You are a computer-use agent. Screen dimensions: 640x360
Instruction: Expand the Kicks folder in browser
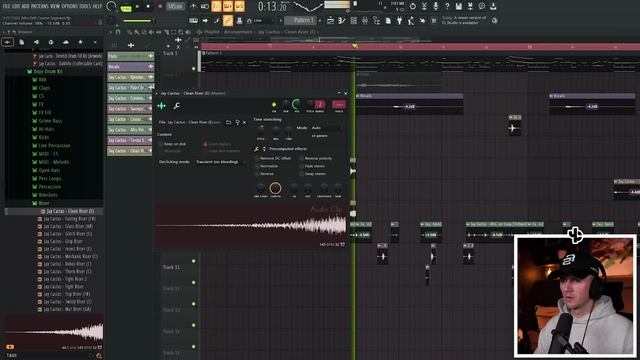tap(41, 137)
